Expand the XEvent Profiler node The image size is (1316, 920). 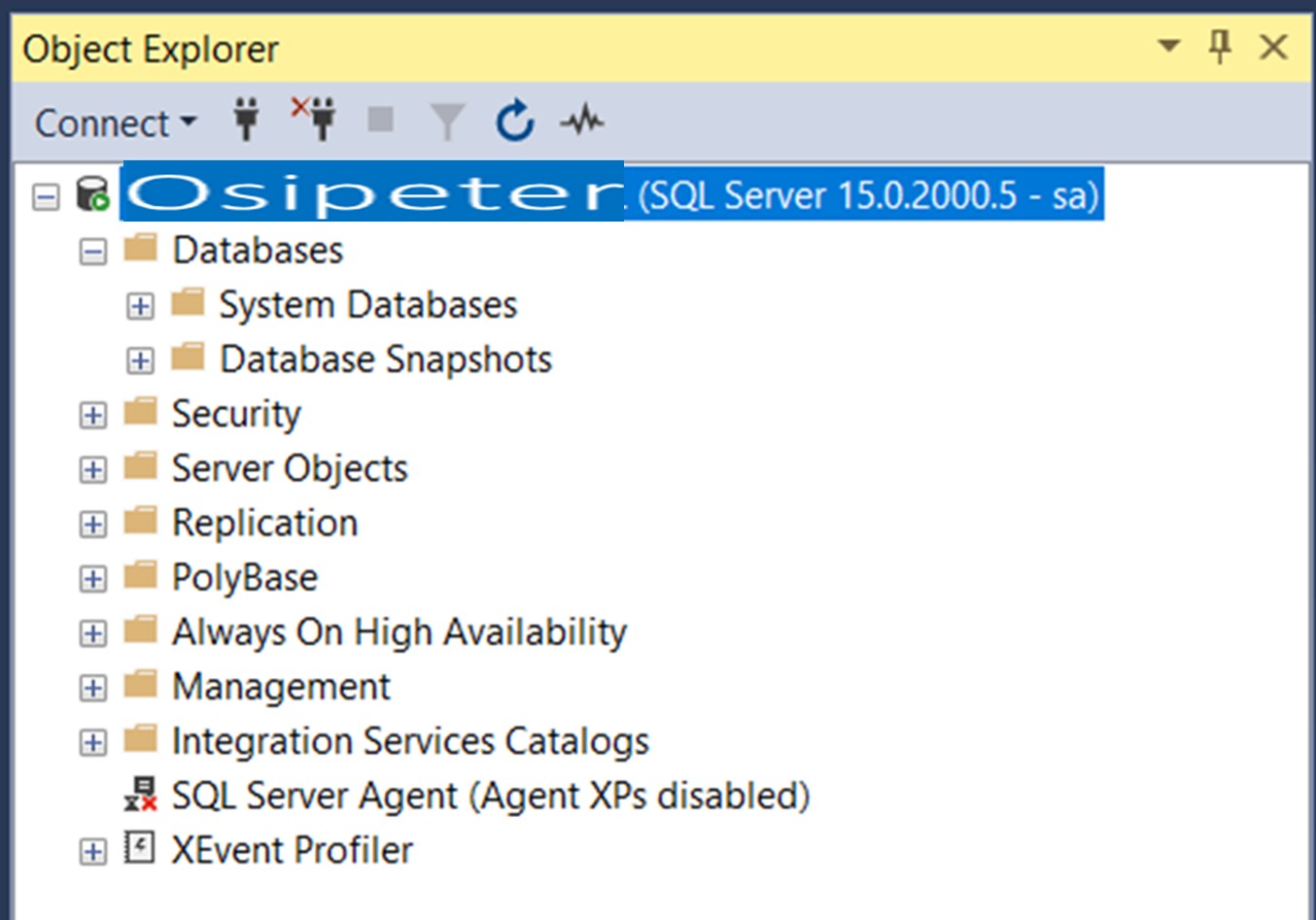[x=93, y=852]
